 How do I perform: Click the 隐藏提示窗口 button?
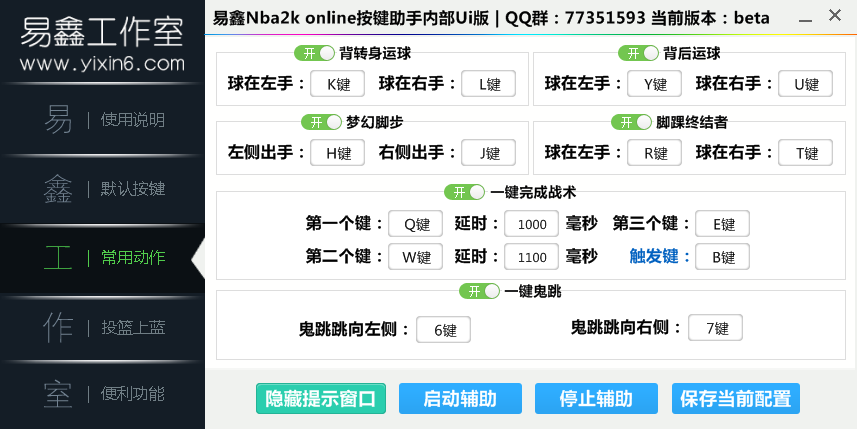coord(320,398)
